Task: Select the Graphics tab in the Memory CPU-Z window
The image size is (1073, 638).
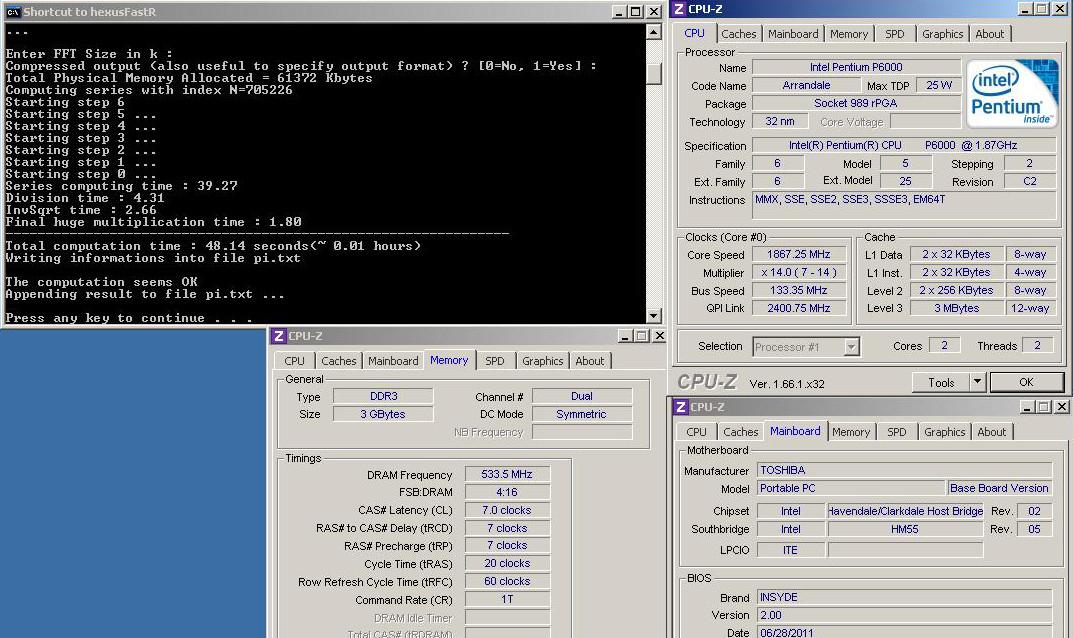Action: pos(543,361)
